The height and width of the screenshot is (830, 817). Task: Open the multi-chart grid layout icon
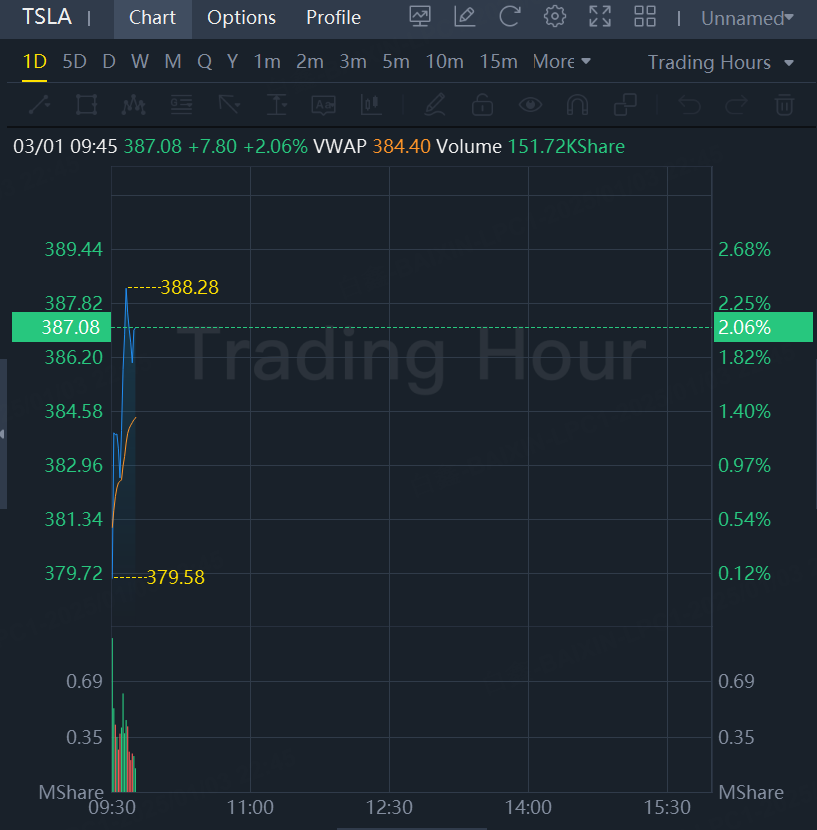(645, 17)
